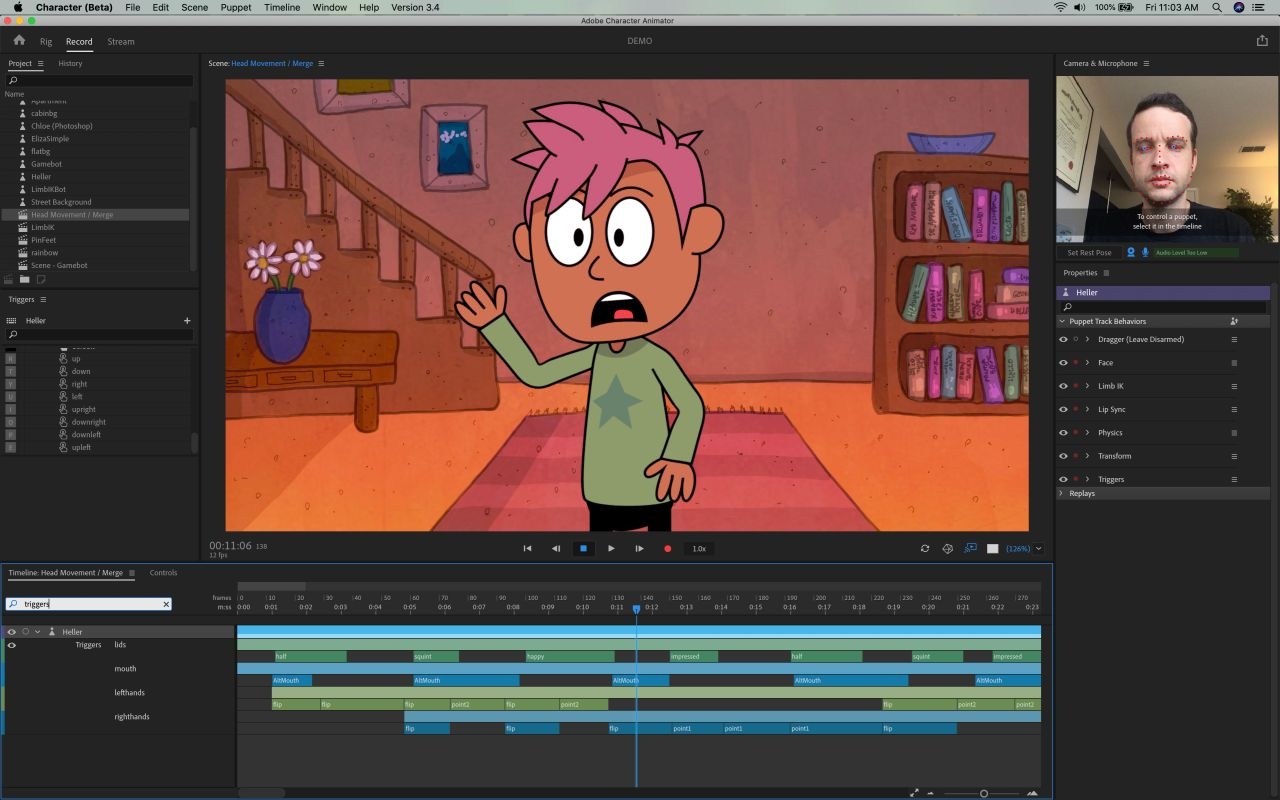Click the record button in playback controls
The height and width of the screenshot is (800, 1280).
click(668, 548)
